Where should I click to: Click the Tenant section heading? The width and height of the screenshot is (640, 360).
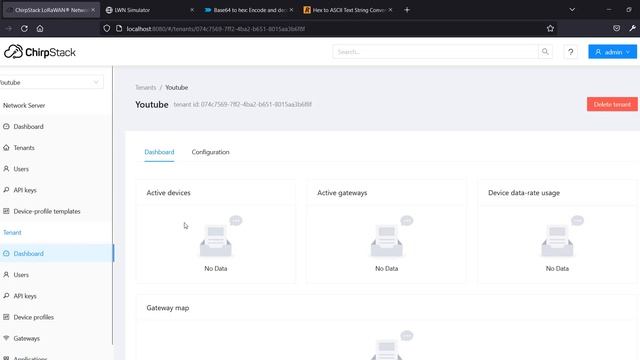pos(12,232)
